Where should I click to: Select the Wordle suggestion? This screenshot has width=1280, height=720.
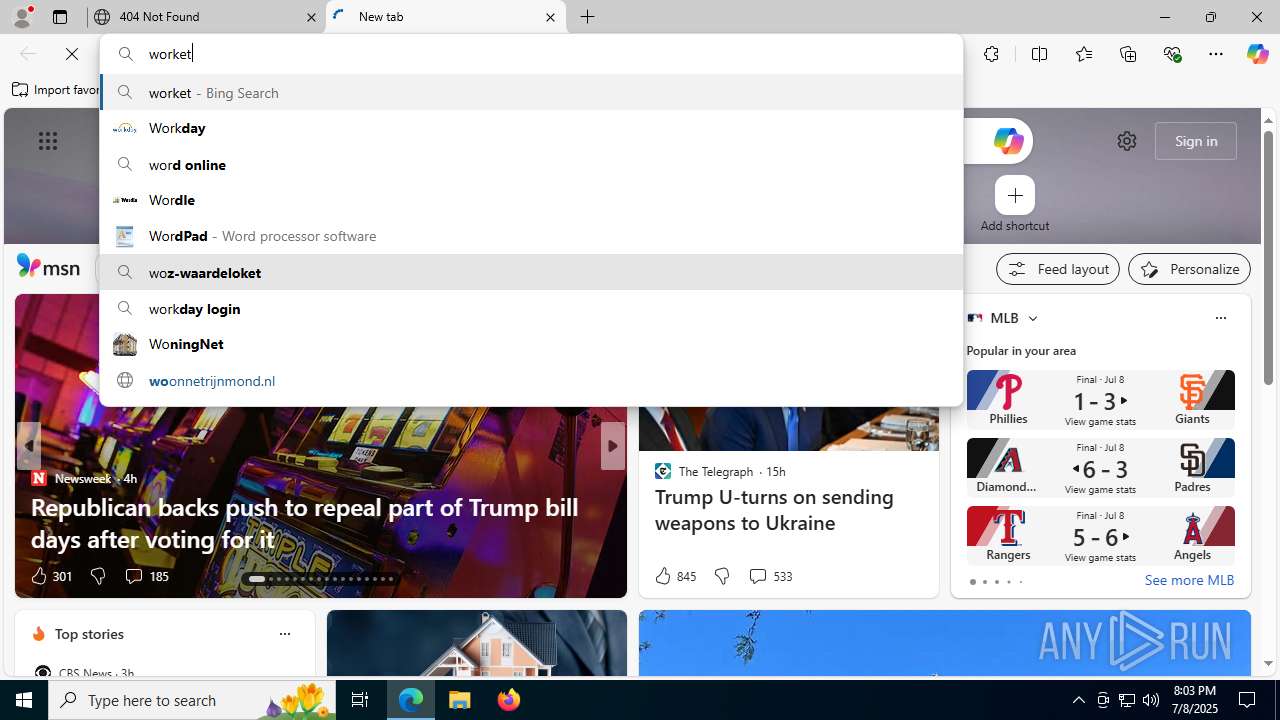(531, 200)
